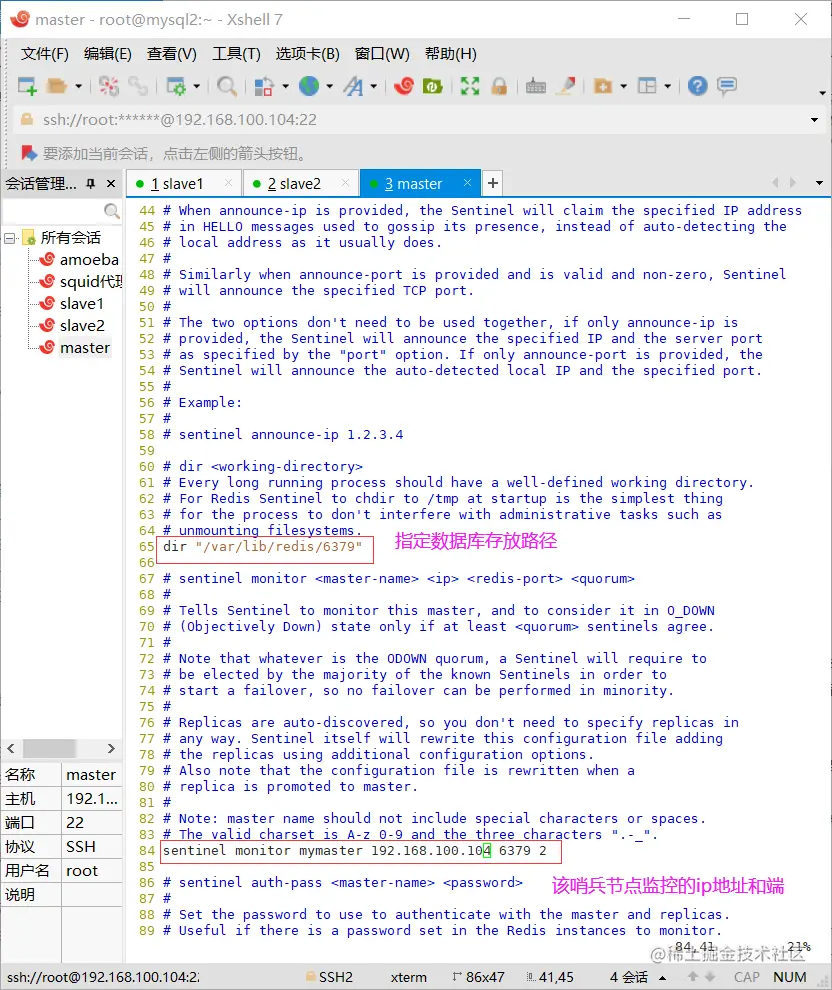Create a new session with toolbar icon
This screenshot has width=832, height=990.
pos(27,86)
